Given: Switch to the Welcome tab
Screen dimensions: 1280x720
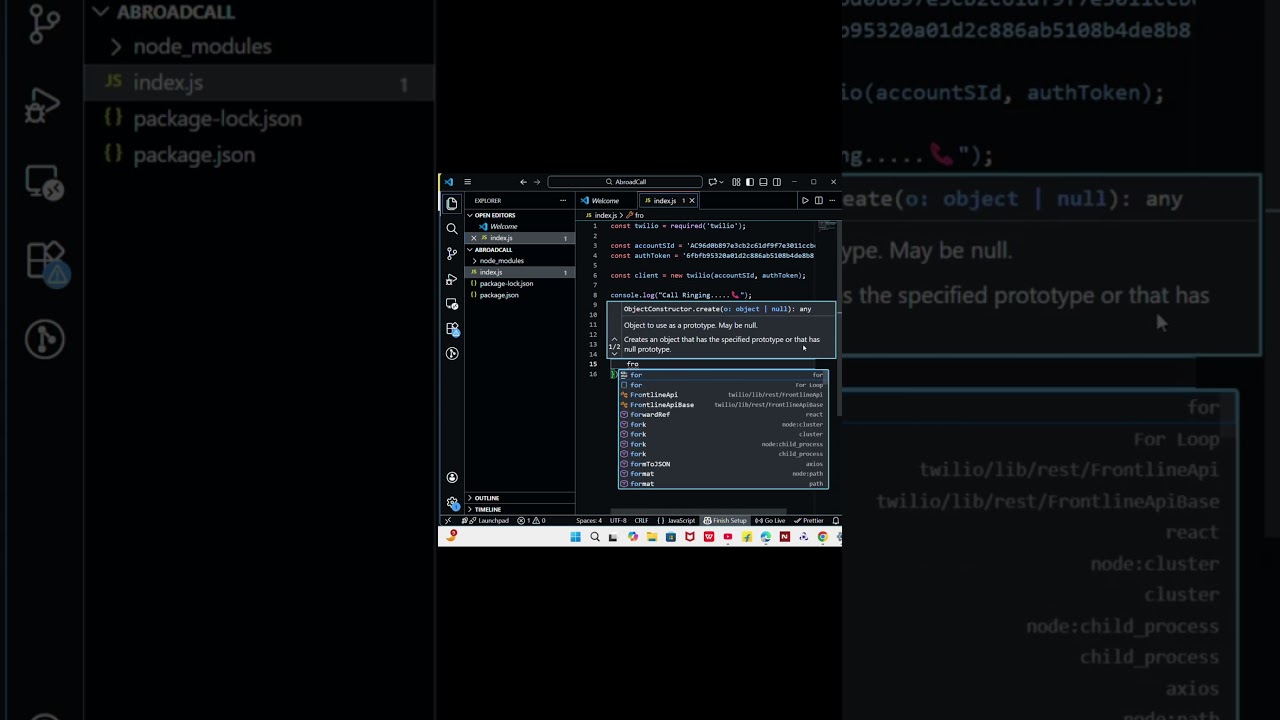Looking at the screenshot, I should coord(606,200).
